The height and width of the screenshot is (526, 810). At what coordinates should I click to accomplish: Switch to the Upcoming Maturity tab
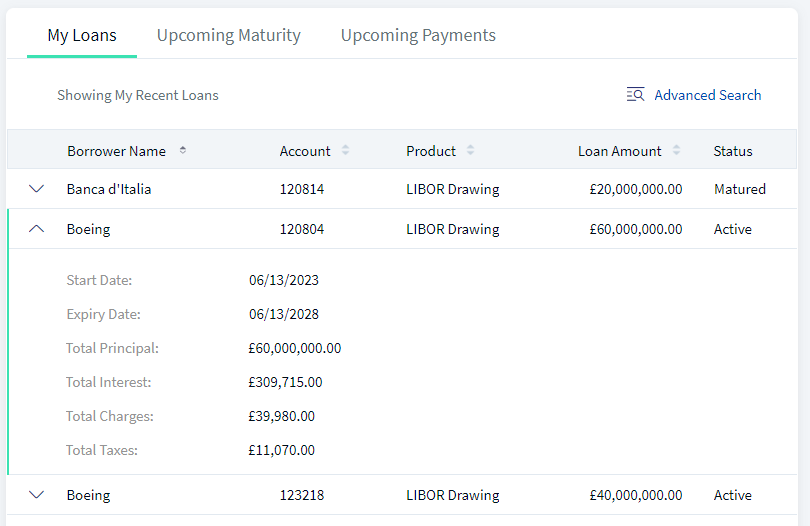click(x=228, y=35)
